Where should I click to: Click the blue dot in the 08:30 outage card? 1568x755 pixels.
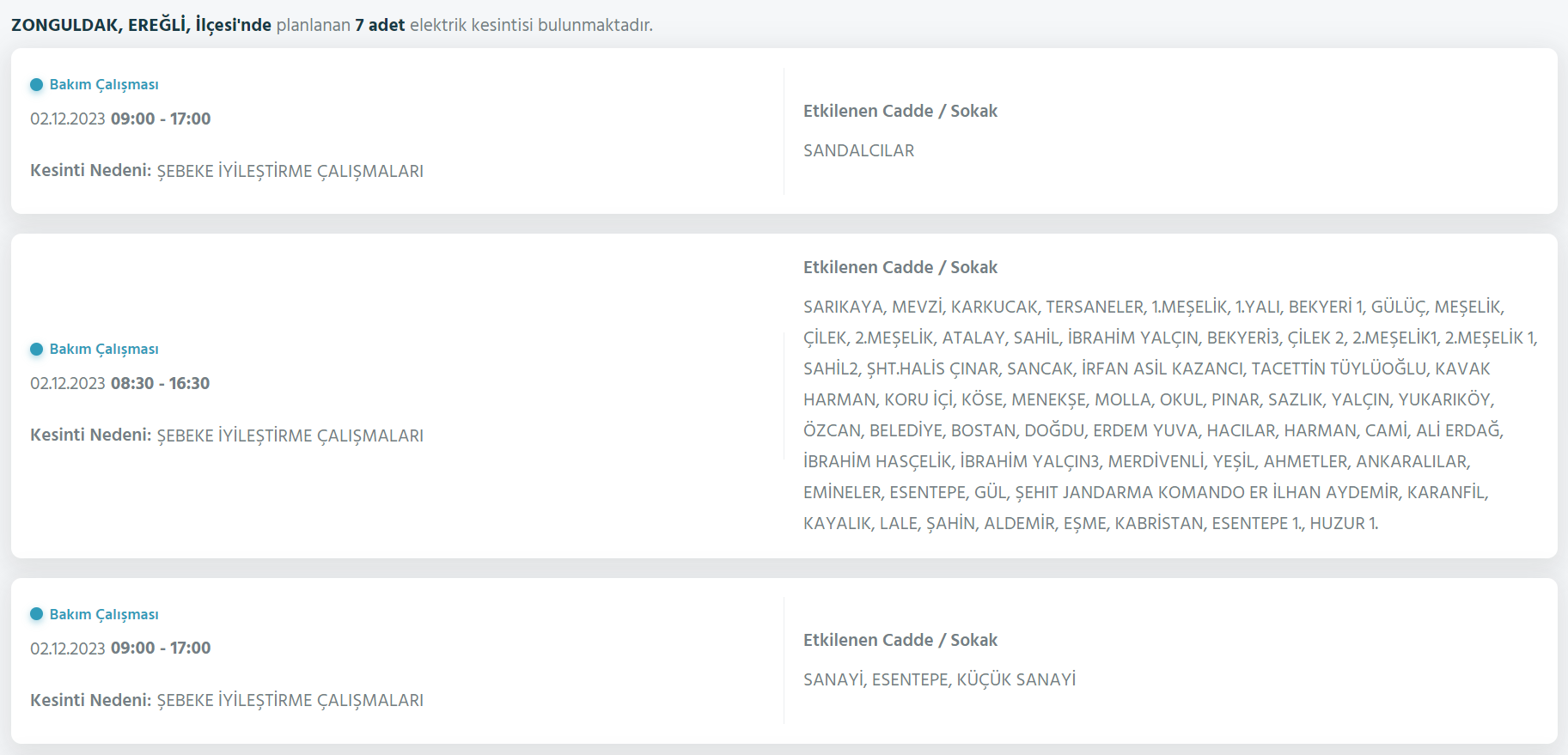36,349
